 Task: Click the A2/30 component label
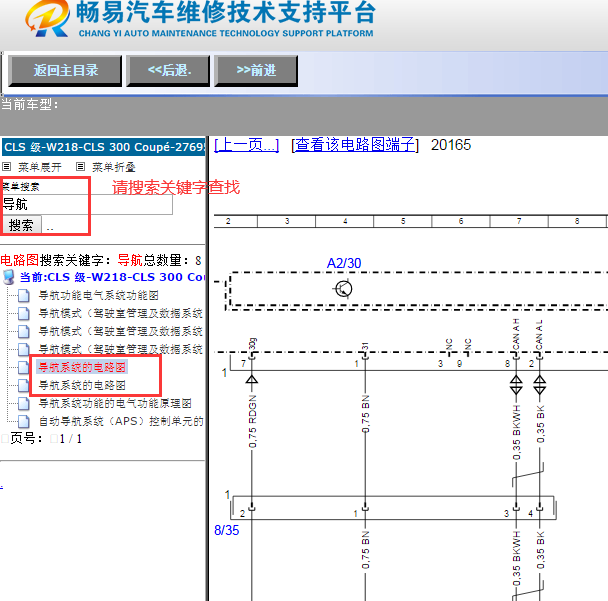click(x=344, y=263)
